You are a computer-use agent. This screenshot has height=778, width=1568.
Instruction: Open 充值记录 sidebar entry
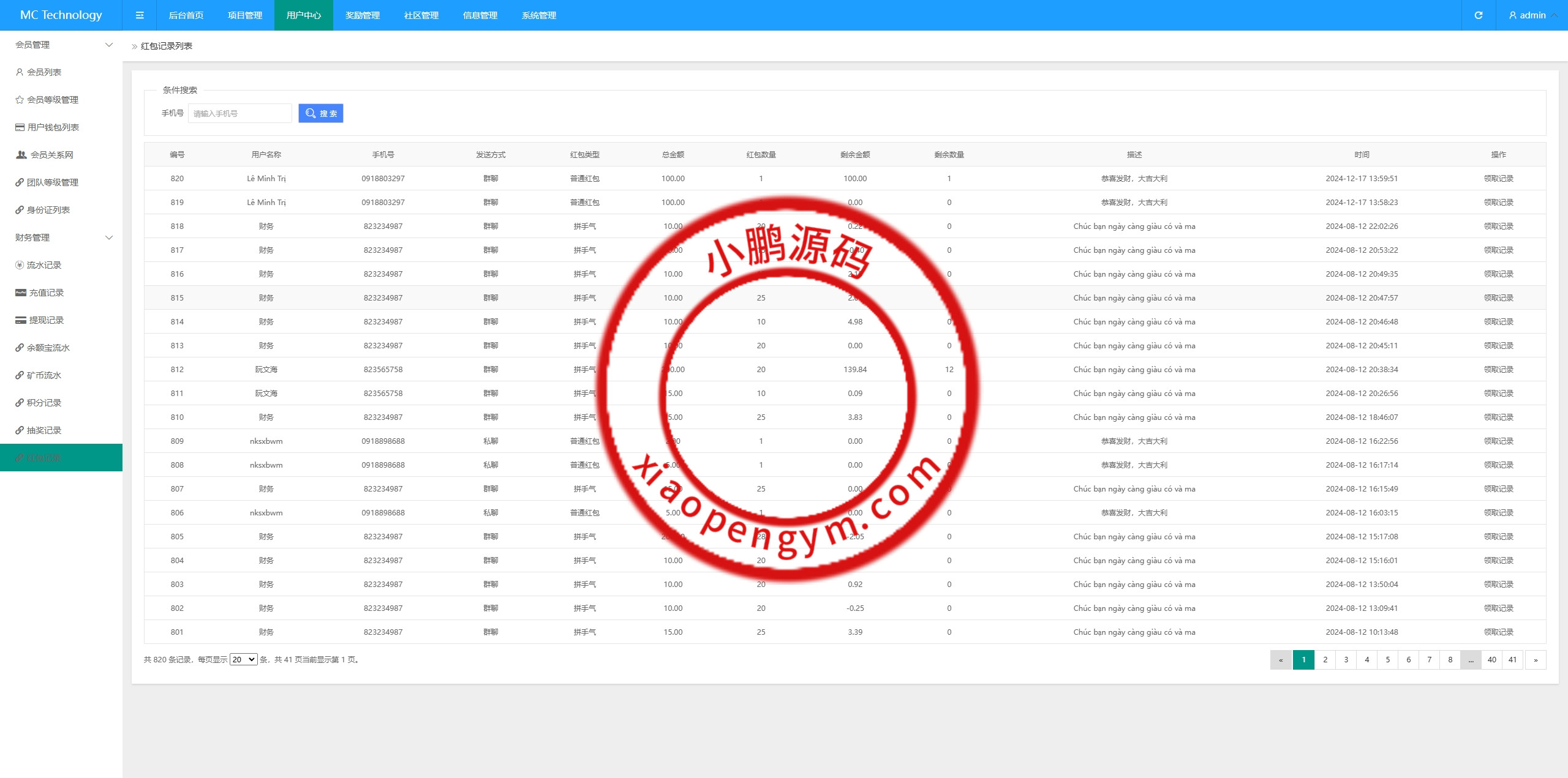46,293
